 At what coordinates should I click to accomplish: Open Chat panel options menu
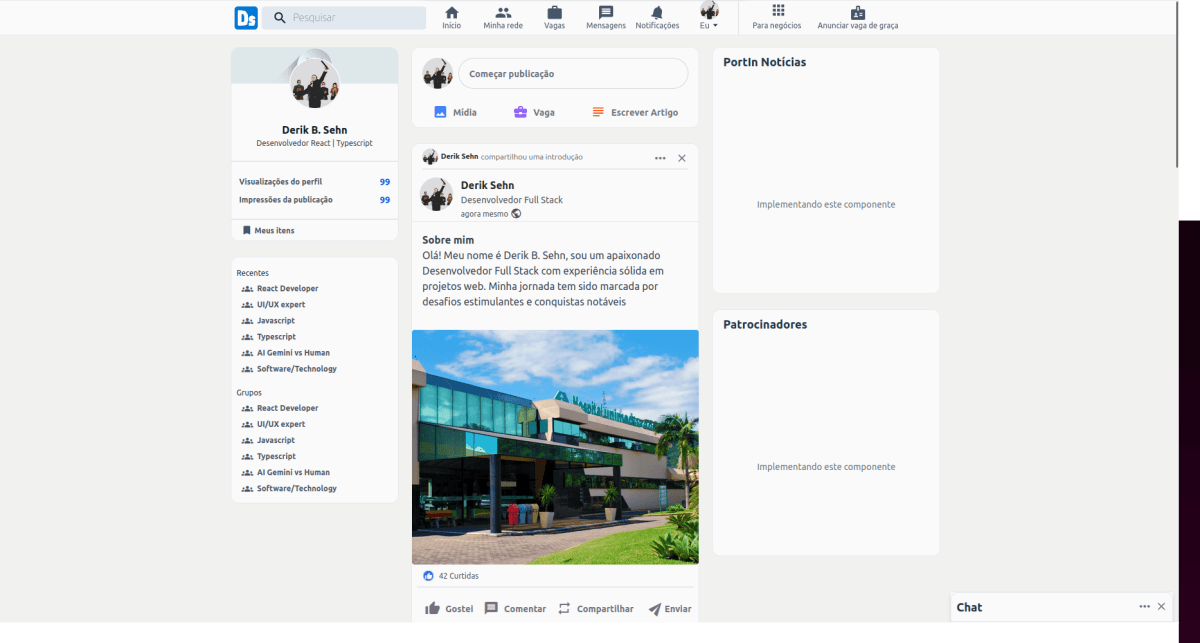pyautogui.click(x=1144, y=607)
